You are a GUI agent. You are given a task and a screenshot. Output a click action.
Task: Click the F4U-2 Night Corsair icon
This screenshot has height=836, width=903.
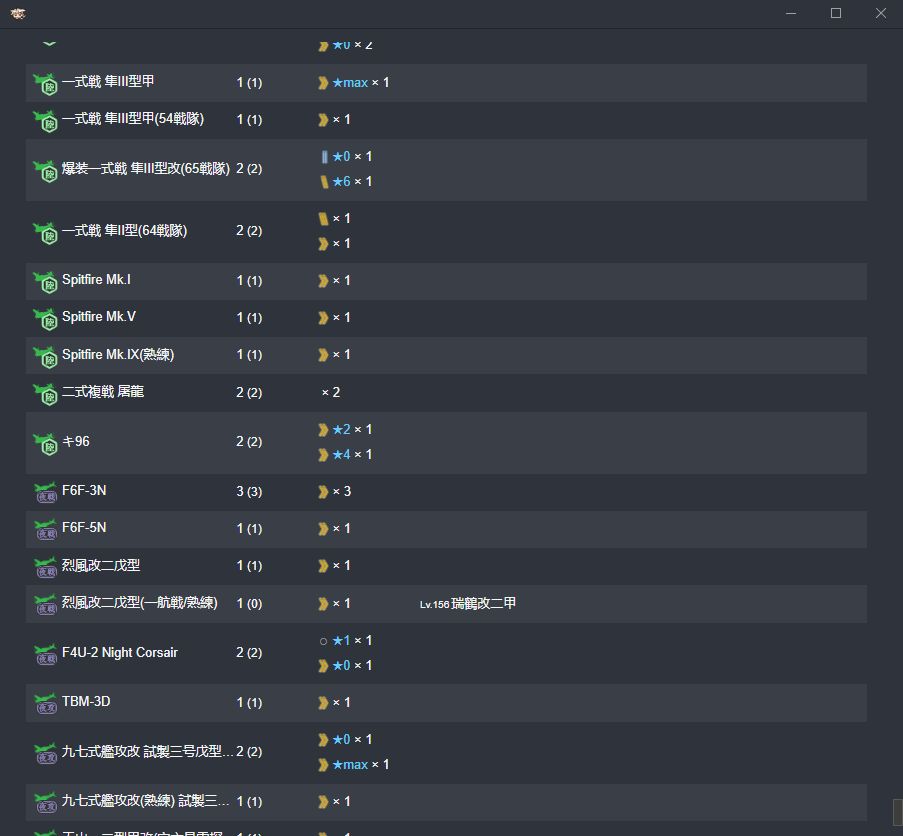click(45, 653)
